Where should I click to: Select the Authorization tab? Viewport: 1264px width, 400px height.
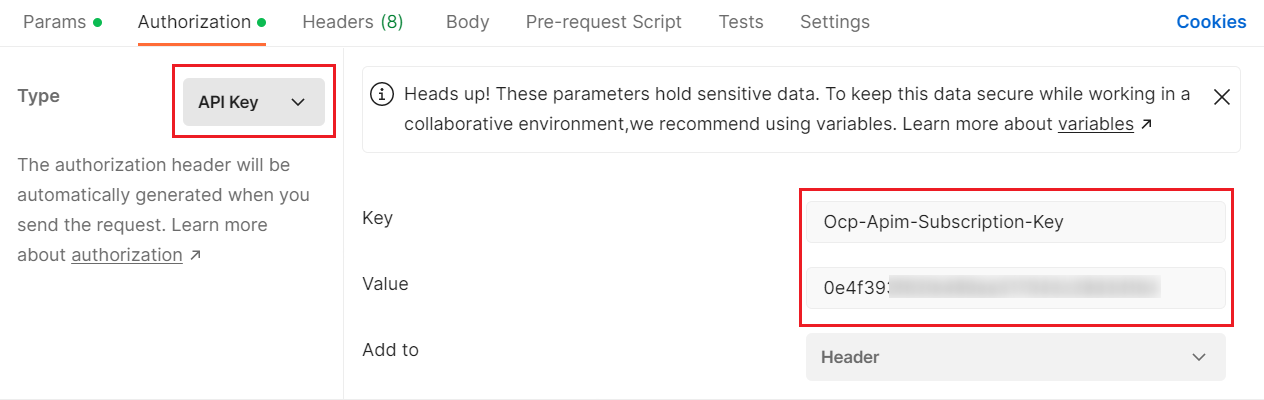click(194, 22)
